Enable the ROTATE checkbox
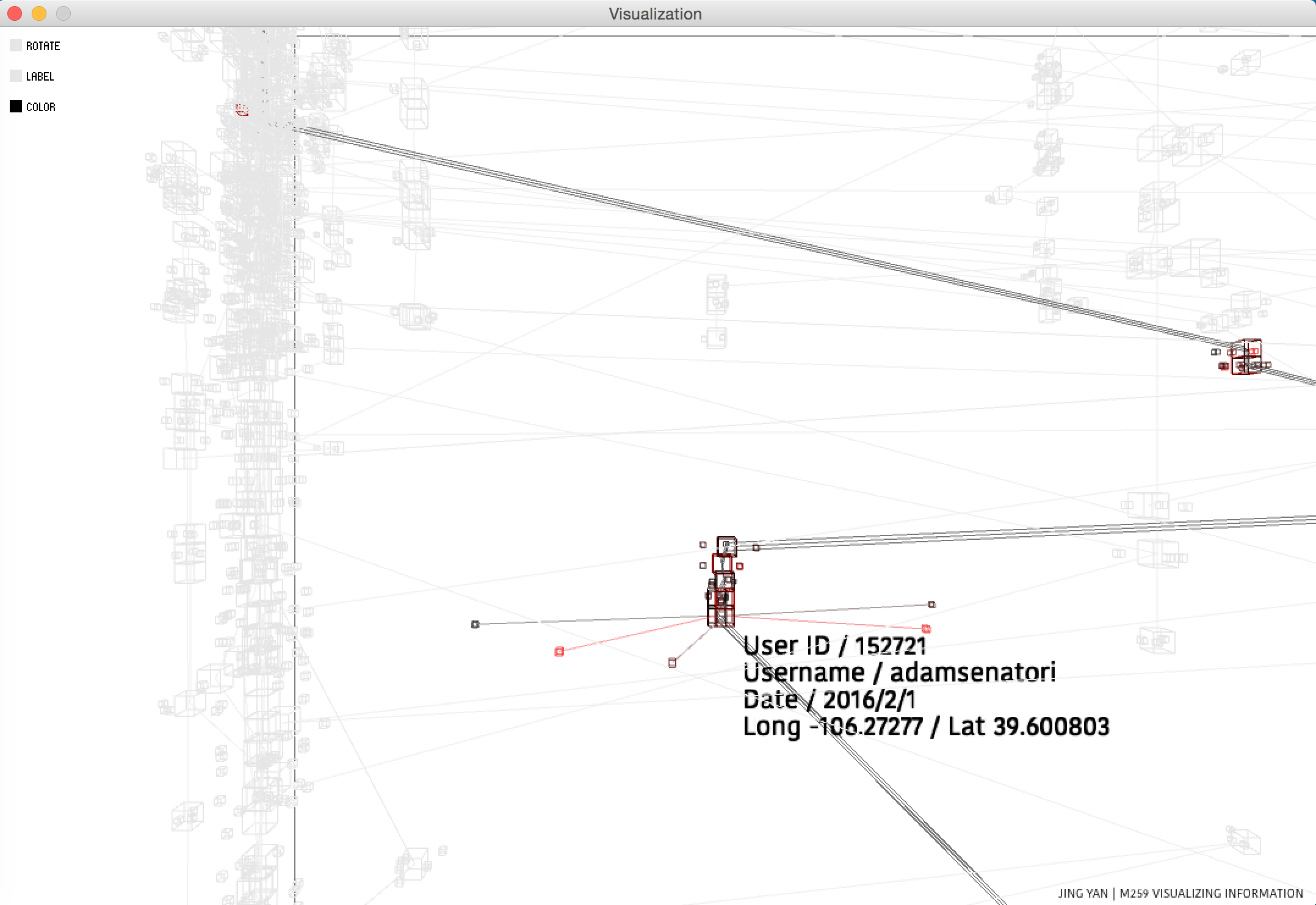The height and width of the screenshot is (905, 1316). point(16,46)
